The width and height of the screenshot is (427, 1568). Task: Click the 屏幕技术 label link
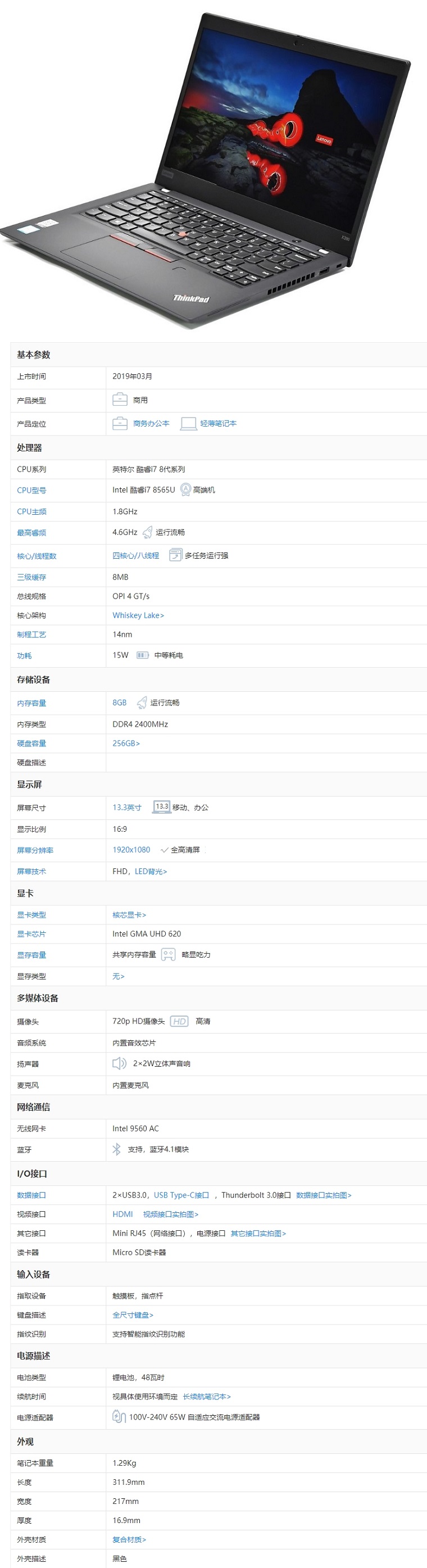(x=31, y=872)
